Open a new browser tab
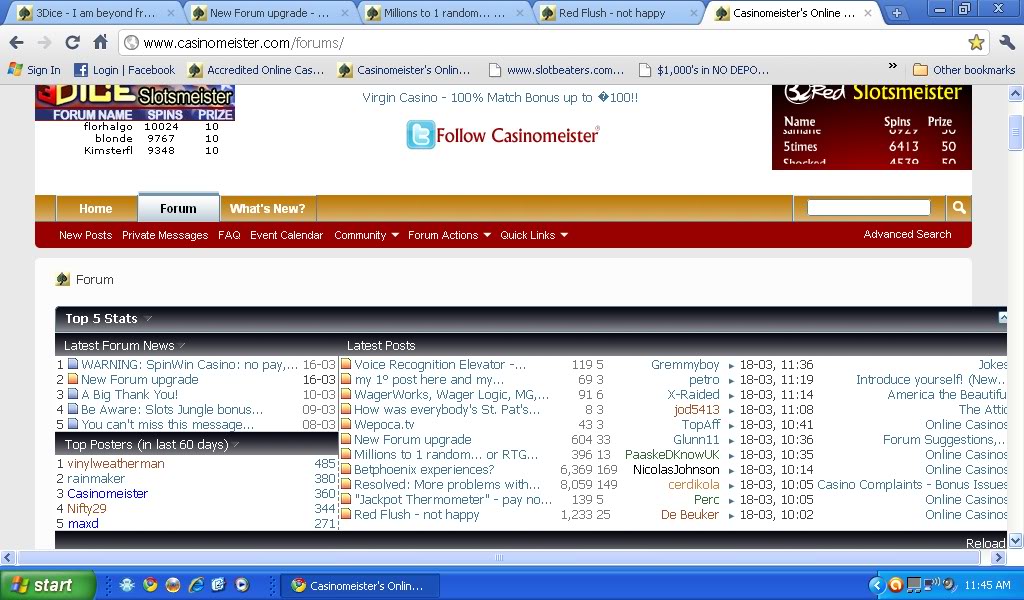 point(897,13)
